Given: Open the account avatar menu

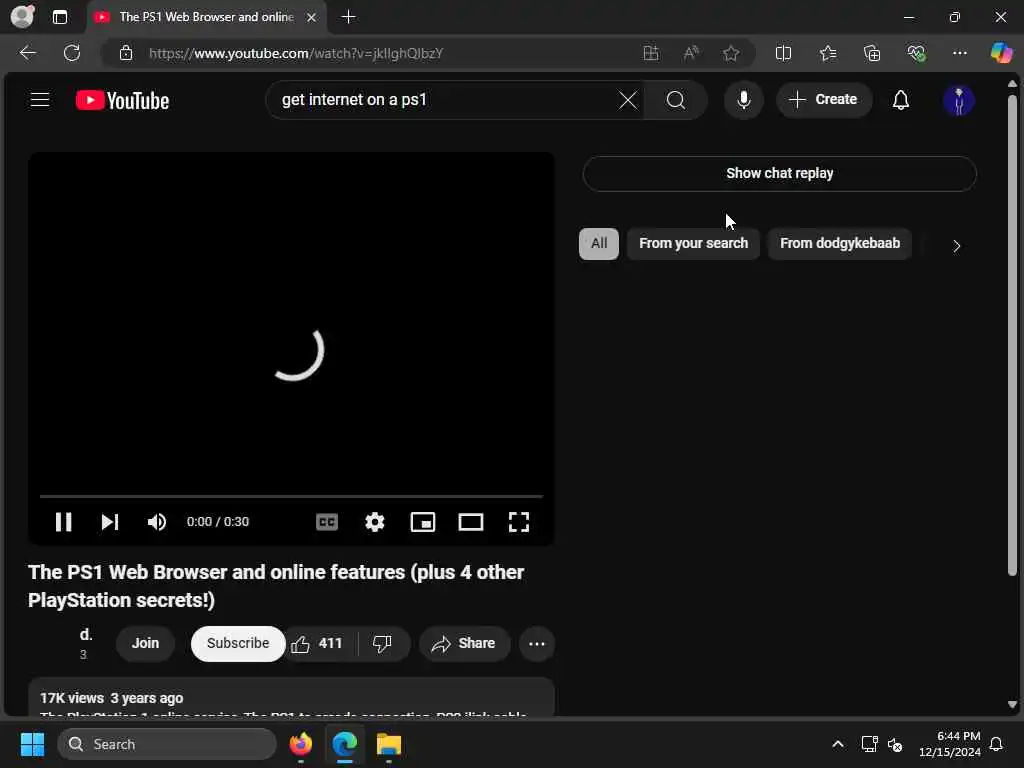Looking at the screenshot, I should tap(958, 101).
